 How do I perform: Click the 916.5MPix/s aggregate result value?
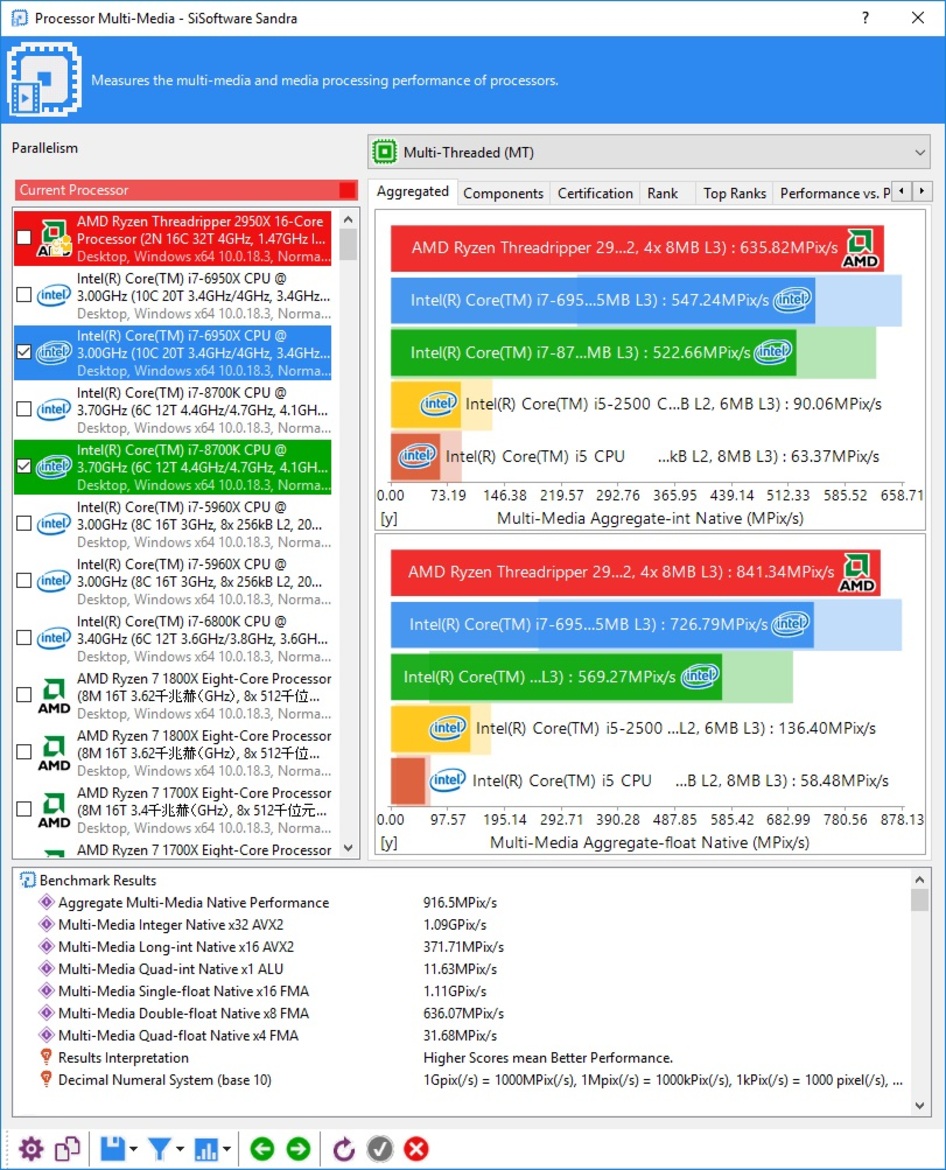[460, 903]
